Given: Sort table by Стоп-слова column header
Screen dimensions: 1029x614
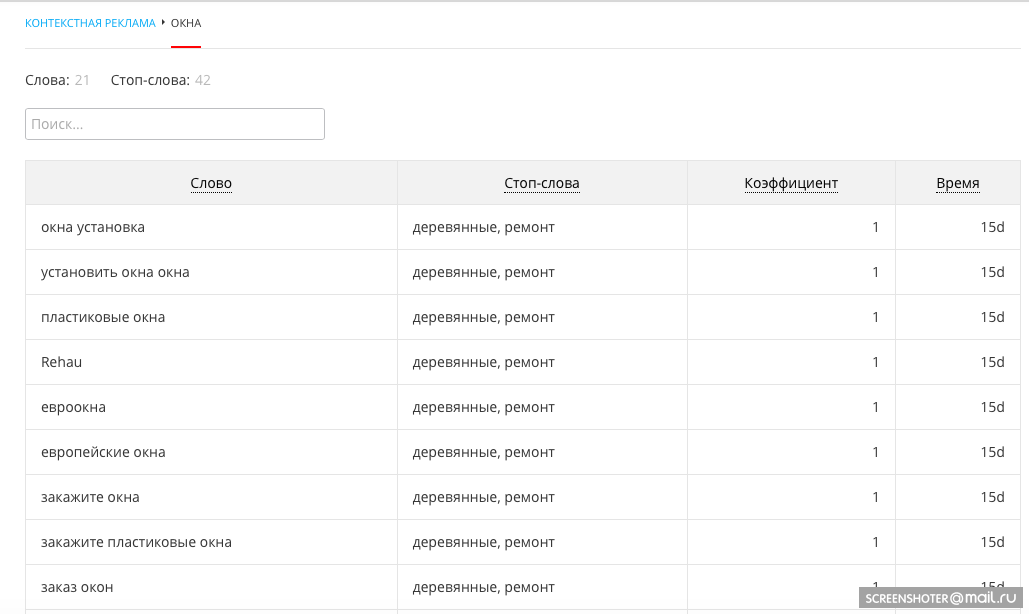Looking at the screenshot, I should pyautogui.click(x=542, y=183).
